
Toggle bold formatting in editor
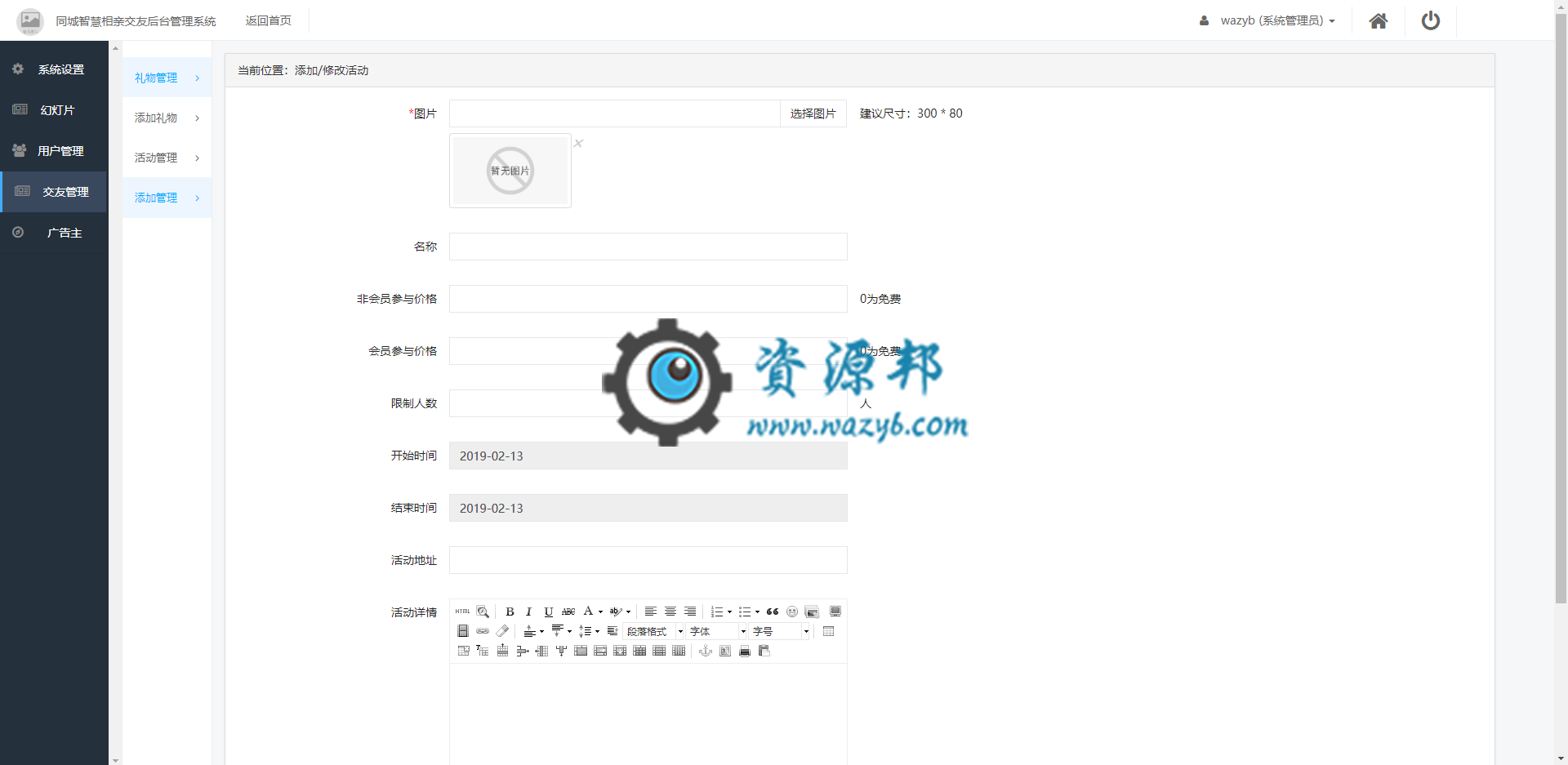(510, 612)
